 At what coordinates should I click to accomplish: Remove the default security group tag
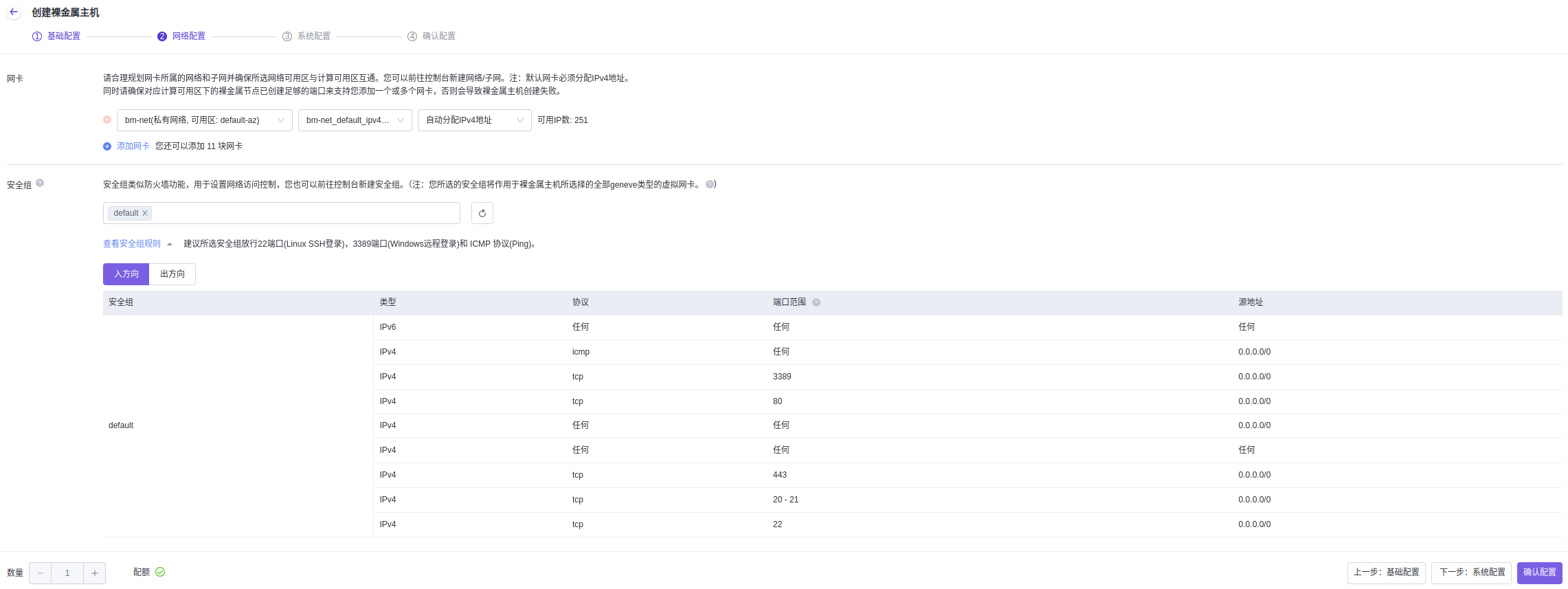click(145, 213)
